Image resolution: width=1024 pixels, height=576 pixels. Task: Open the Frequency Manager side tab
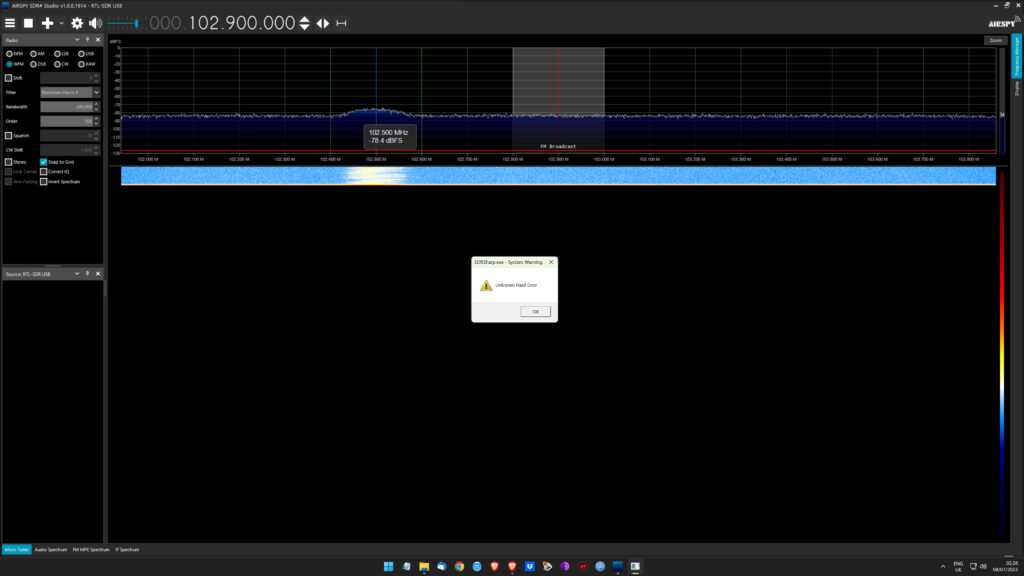[1017, 56]
